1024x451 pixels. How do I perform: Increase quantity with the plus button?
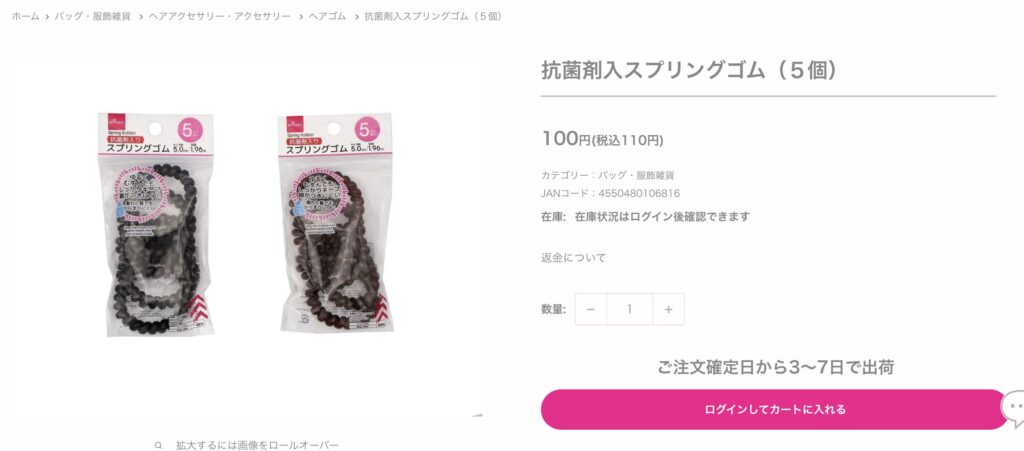[668, 309]
